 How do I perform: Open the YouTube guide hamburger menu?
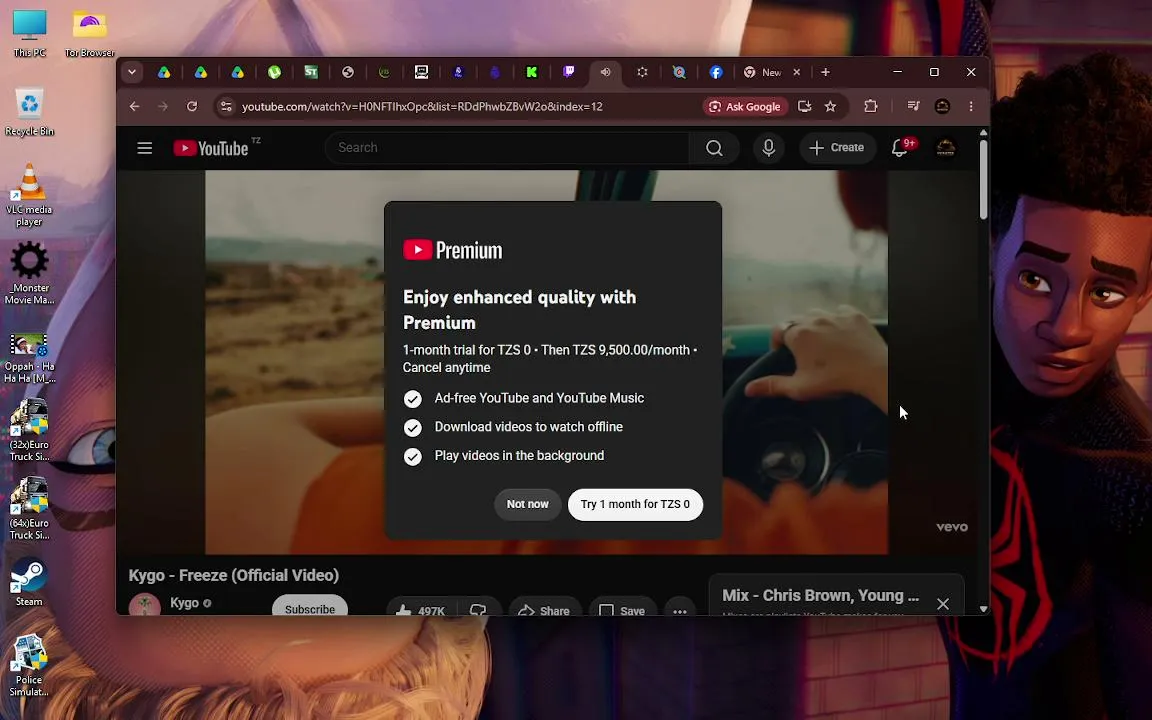pyautogui.click(x=145, y=148)
